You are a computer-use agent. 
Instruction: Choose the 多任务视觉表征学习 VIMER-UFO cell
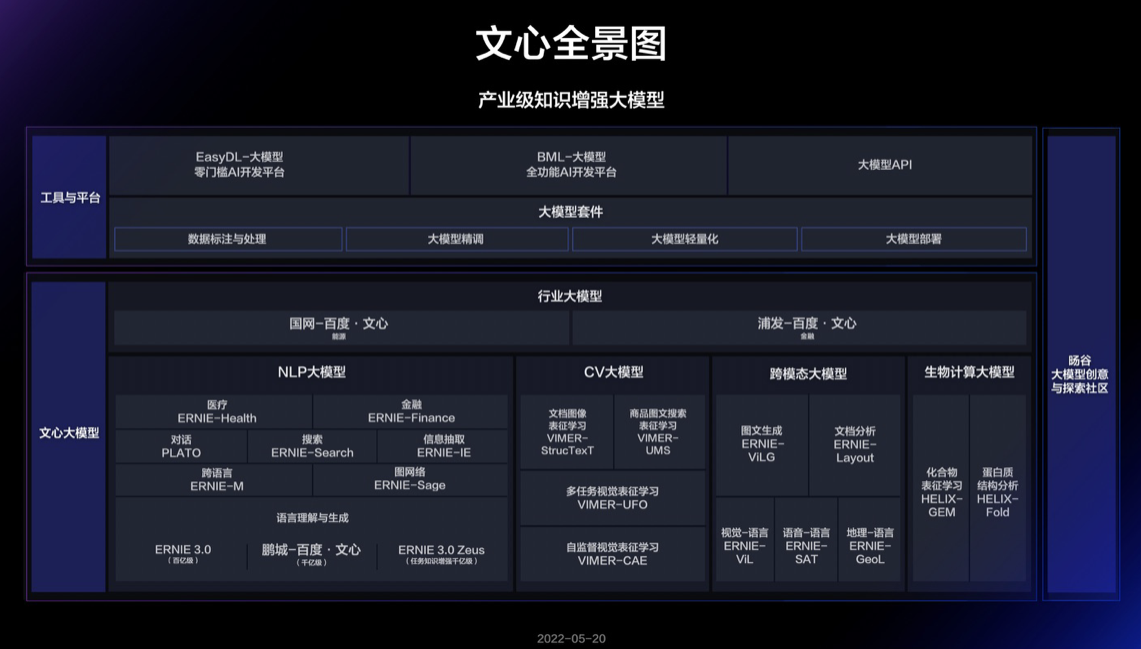(613, 498)
